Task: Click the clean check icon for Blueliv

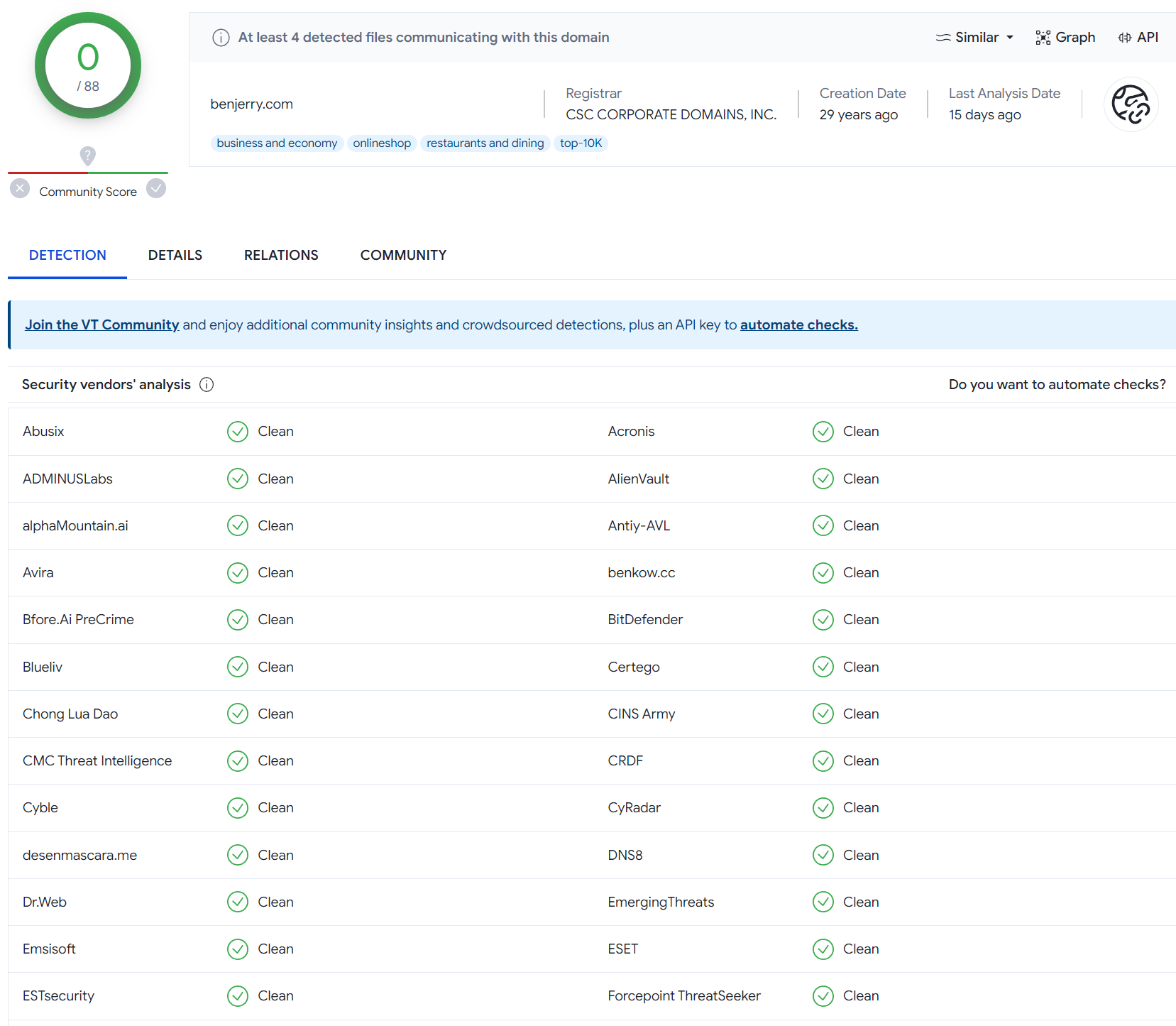Action: pyautogui.click(x=238, y=667)
